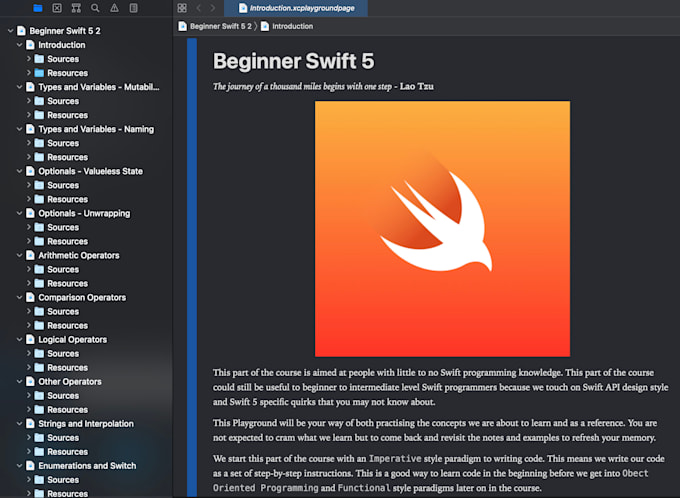Click Resources folder icon under Other Operators
Viewport: 680px width, 498px height.
click(39, 409)
